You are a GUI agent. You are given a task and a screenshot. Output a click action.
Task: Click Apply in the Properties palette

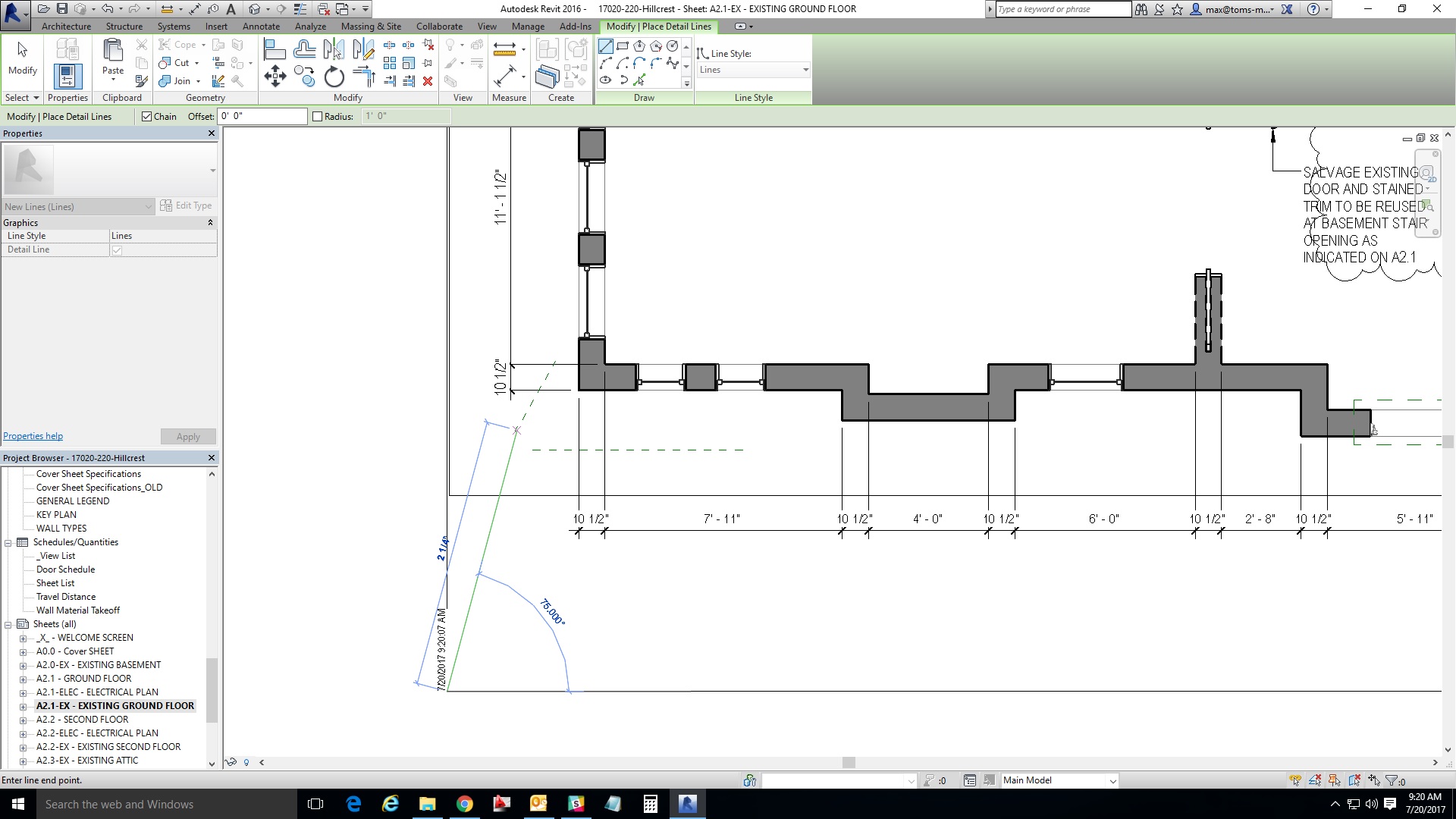click(x=188, y=437)
